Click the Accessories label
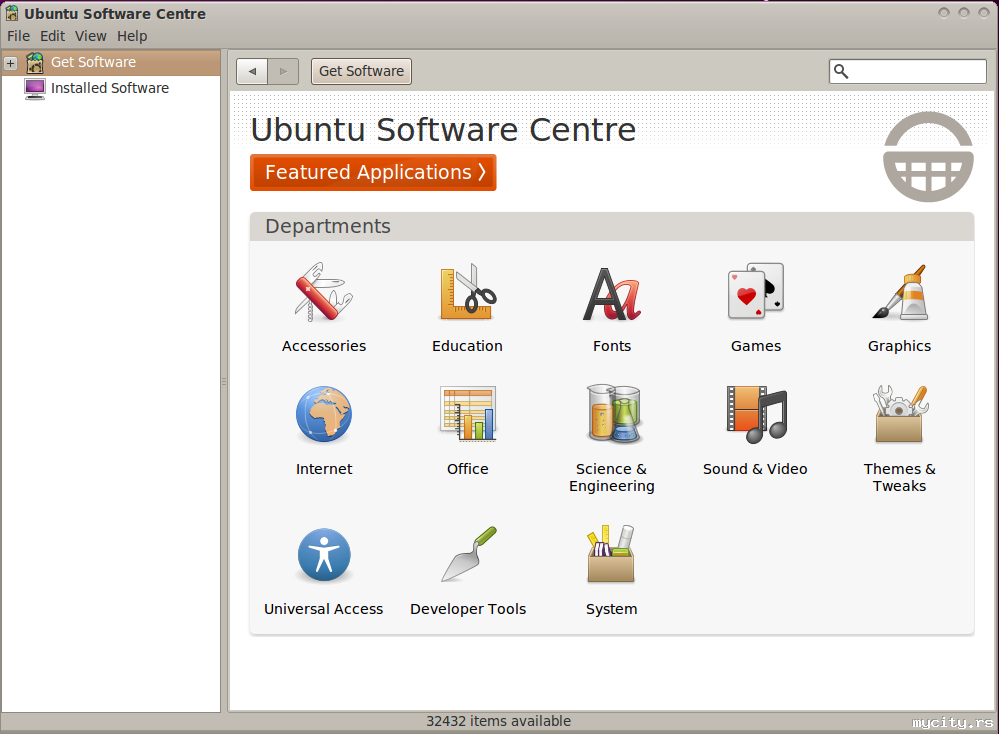999x734 pixels. (324, 346)
